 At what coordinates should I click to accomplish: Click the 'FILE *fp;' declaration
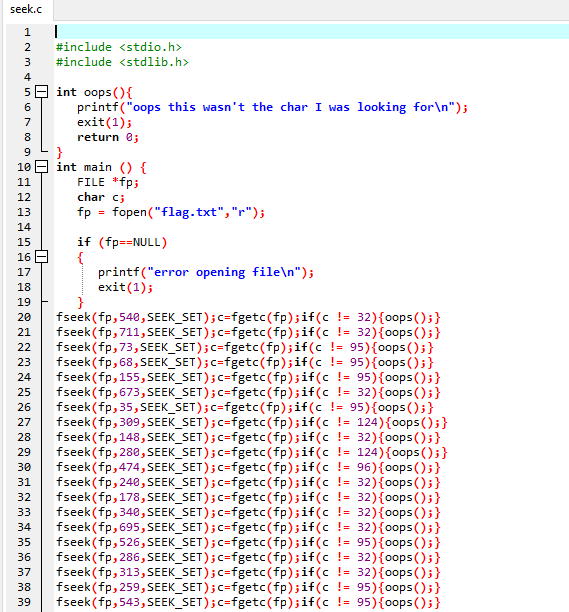pos(108,182)
